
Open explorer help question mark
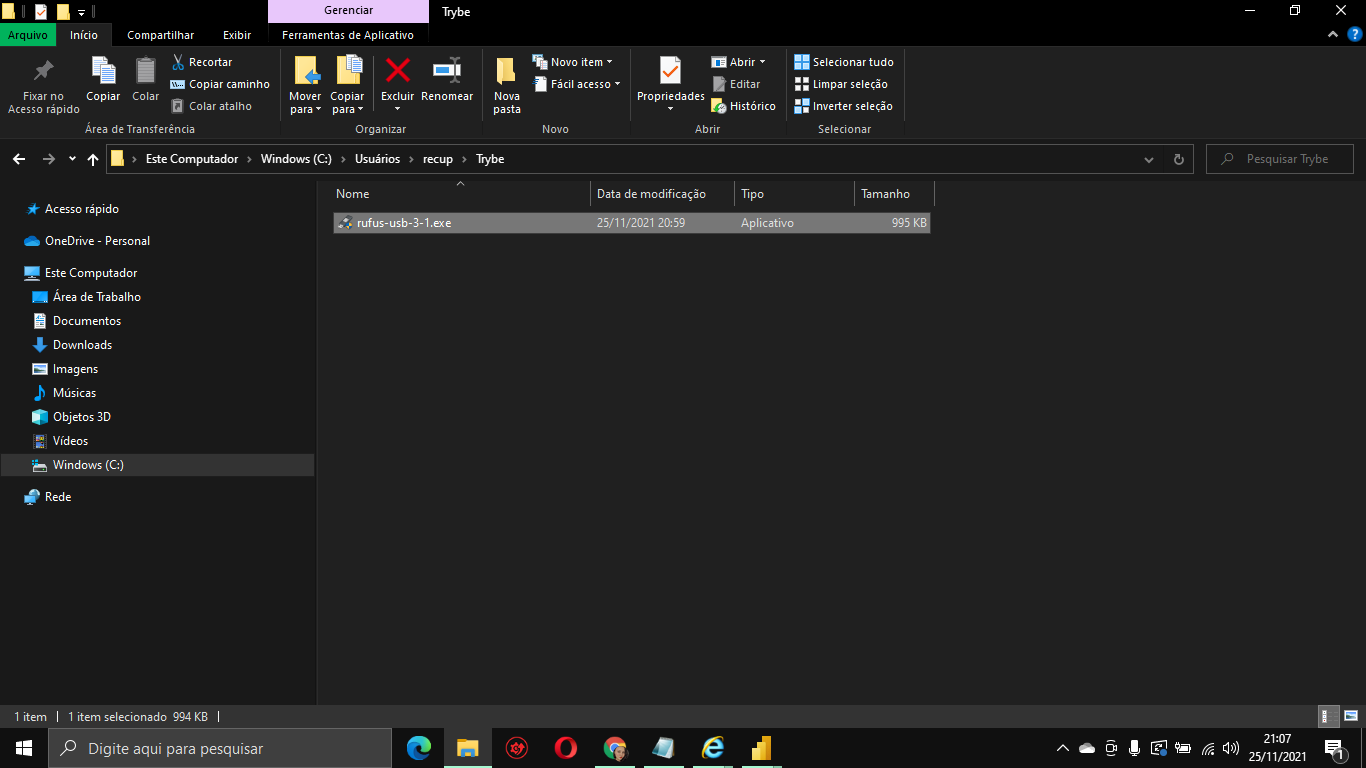pos(1353,35)
